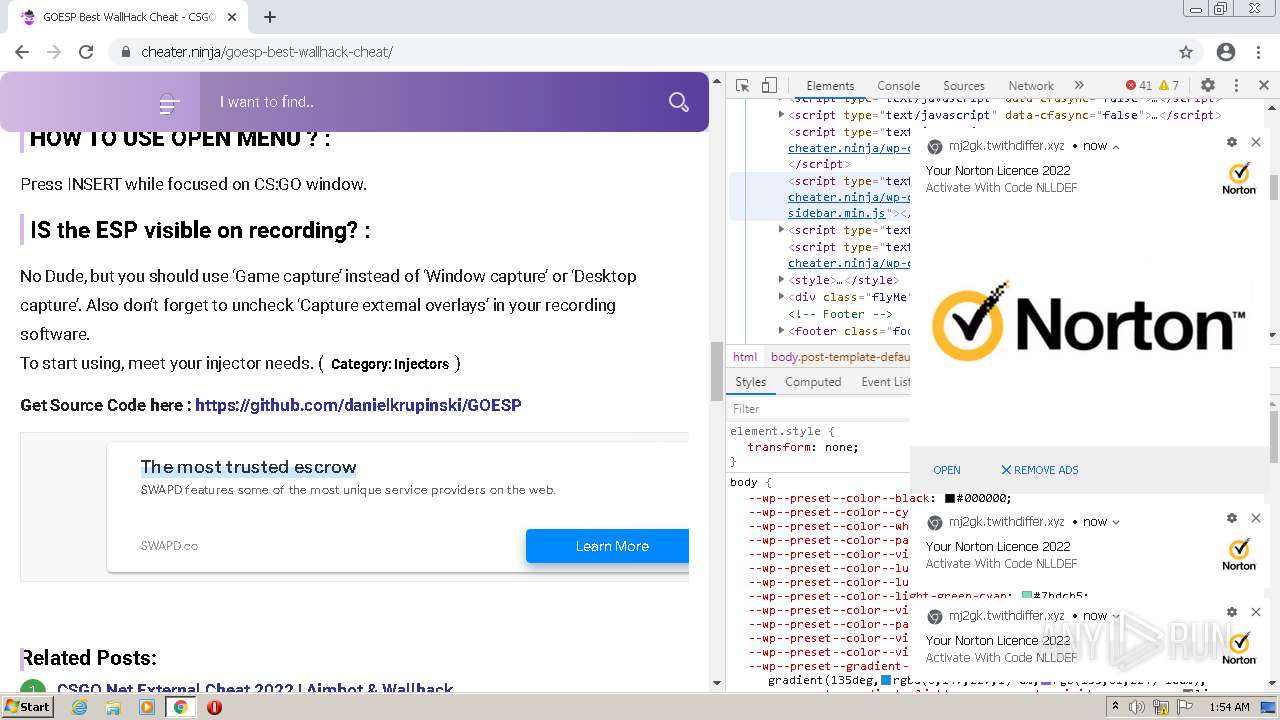Screen dimensions: 1280x720
Task: Click the magnifier search icon on site
Action: click(679, 102)
